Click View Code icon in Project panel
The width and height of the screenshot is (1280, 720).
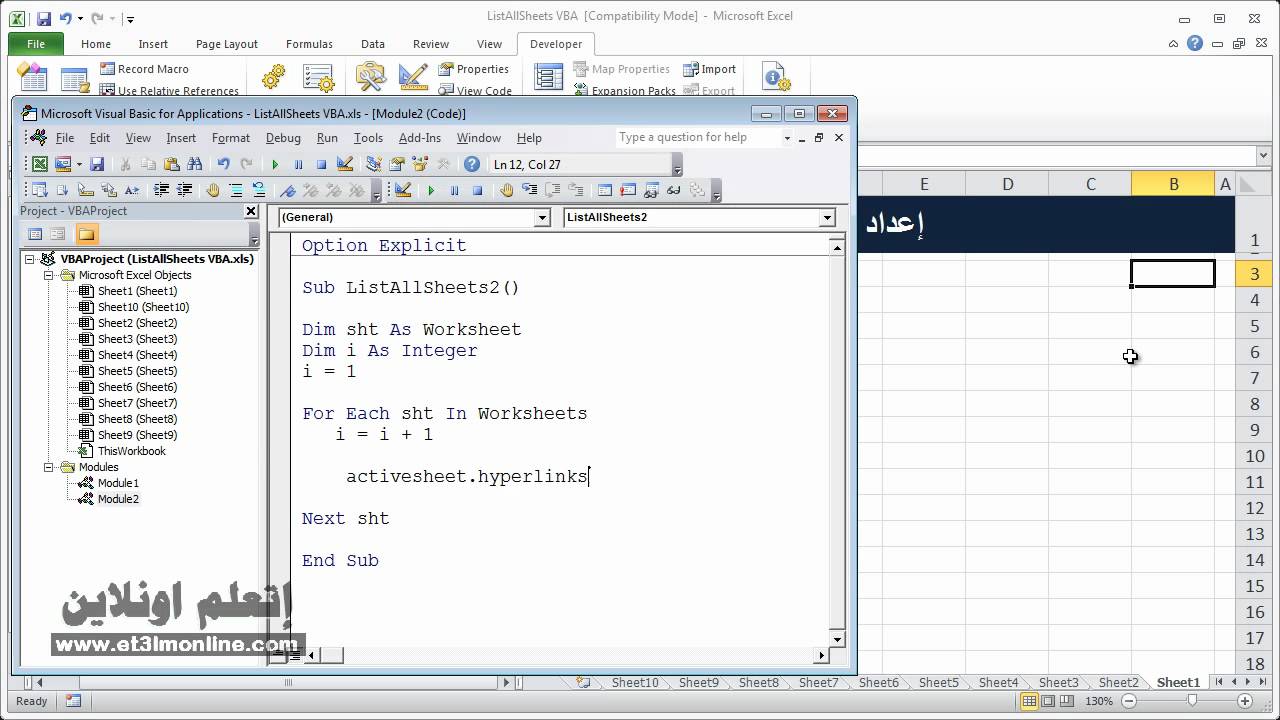point(35,234)
